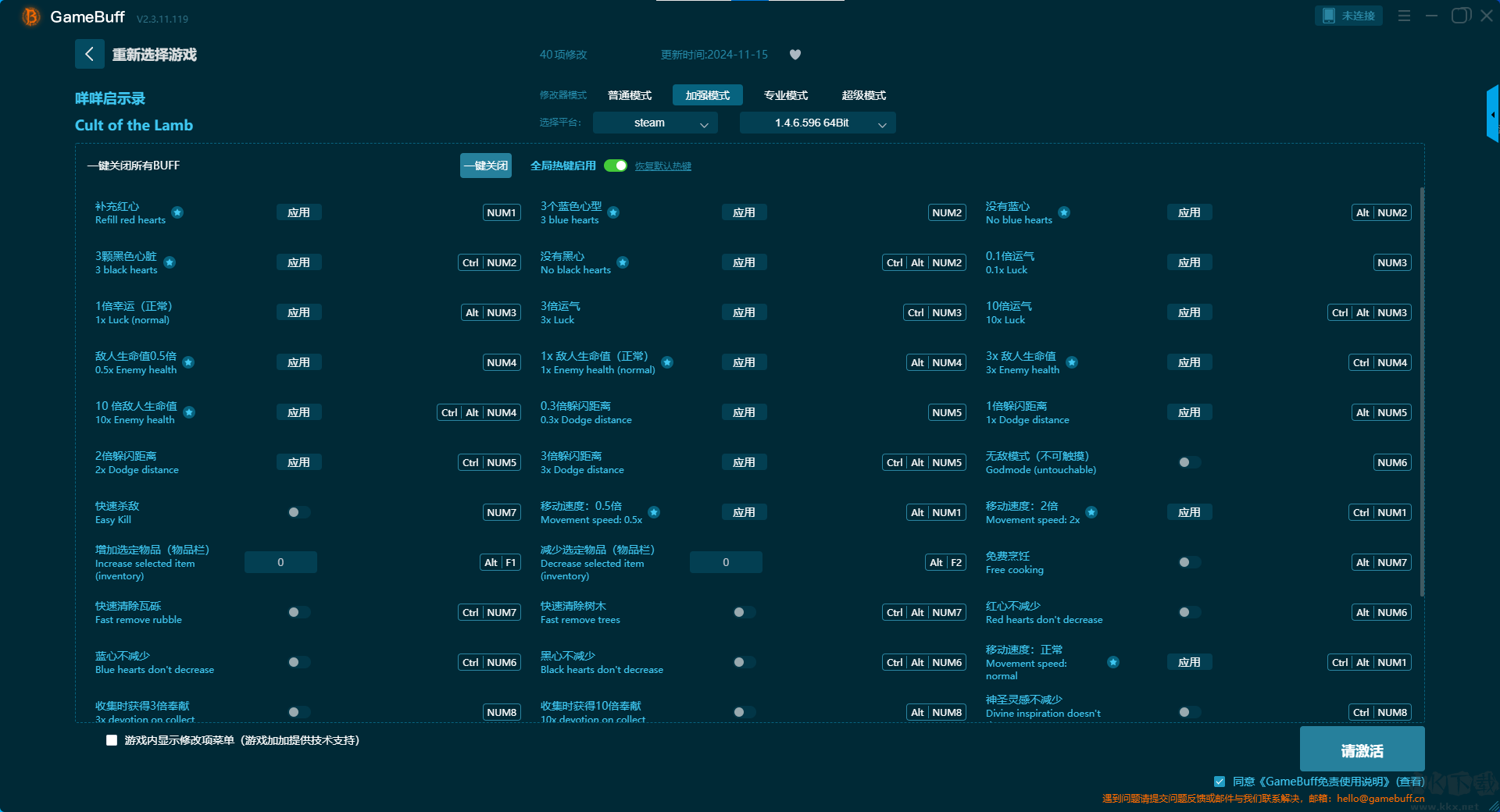Enable Godmode (untouchable) toggle
The width and height of the screenshot is (1500, 812).
click(x=1189, y=462)
